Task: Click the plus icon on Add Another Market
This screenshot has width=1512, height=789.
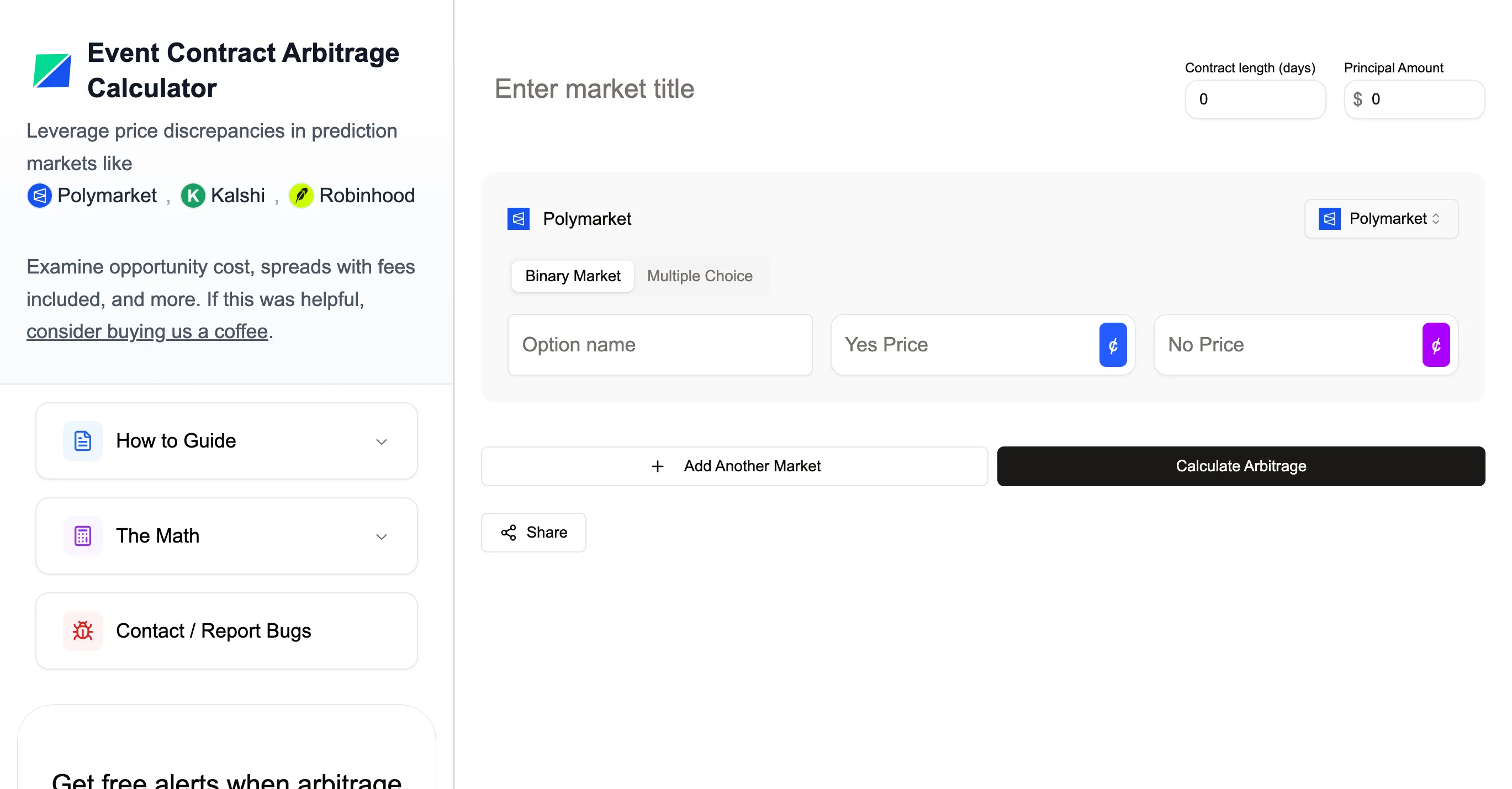Action: click(657, 466)
